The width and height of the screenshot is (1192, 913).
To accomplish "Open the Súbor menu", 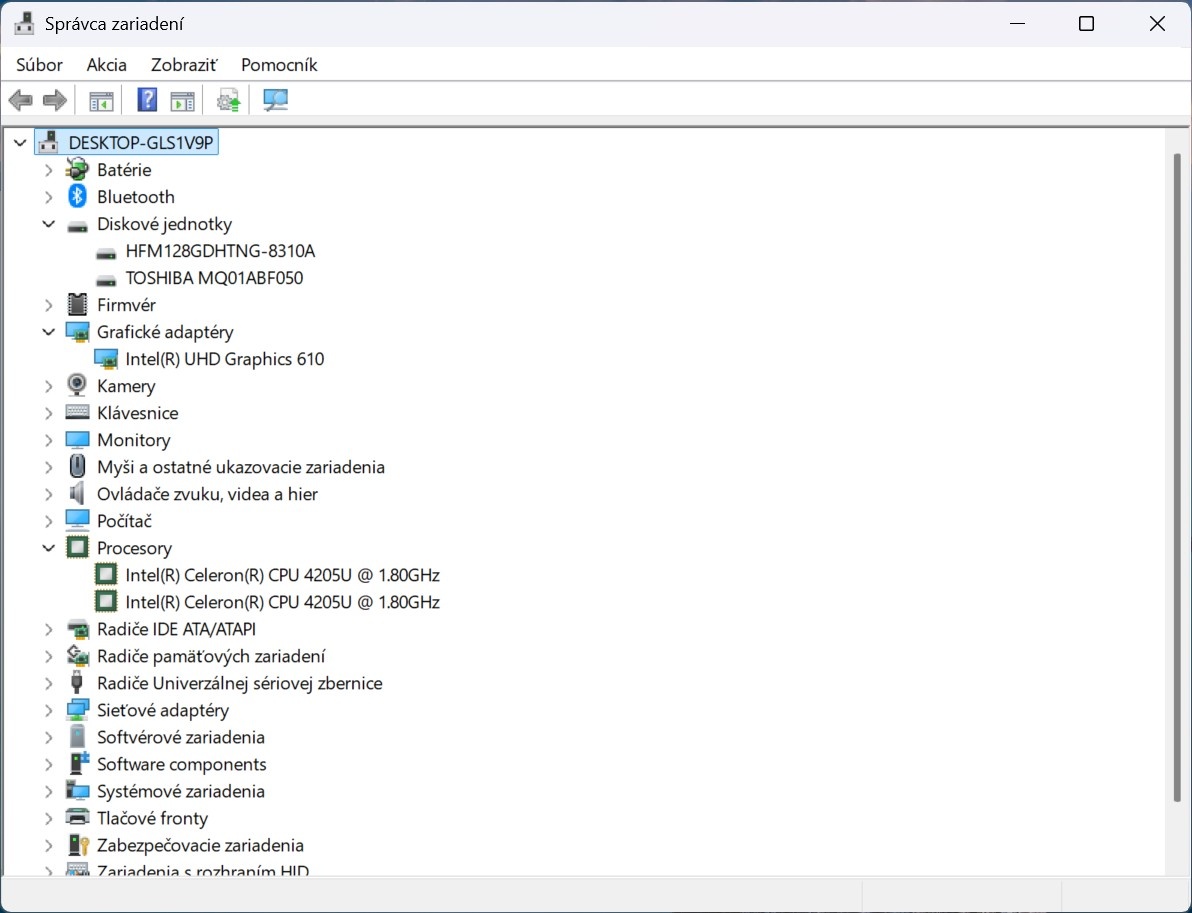I will (x=38, y=64).
